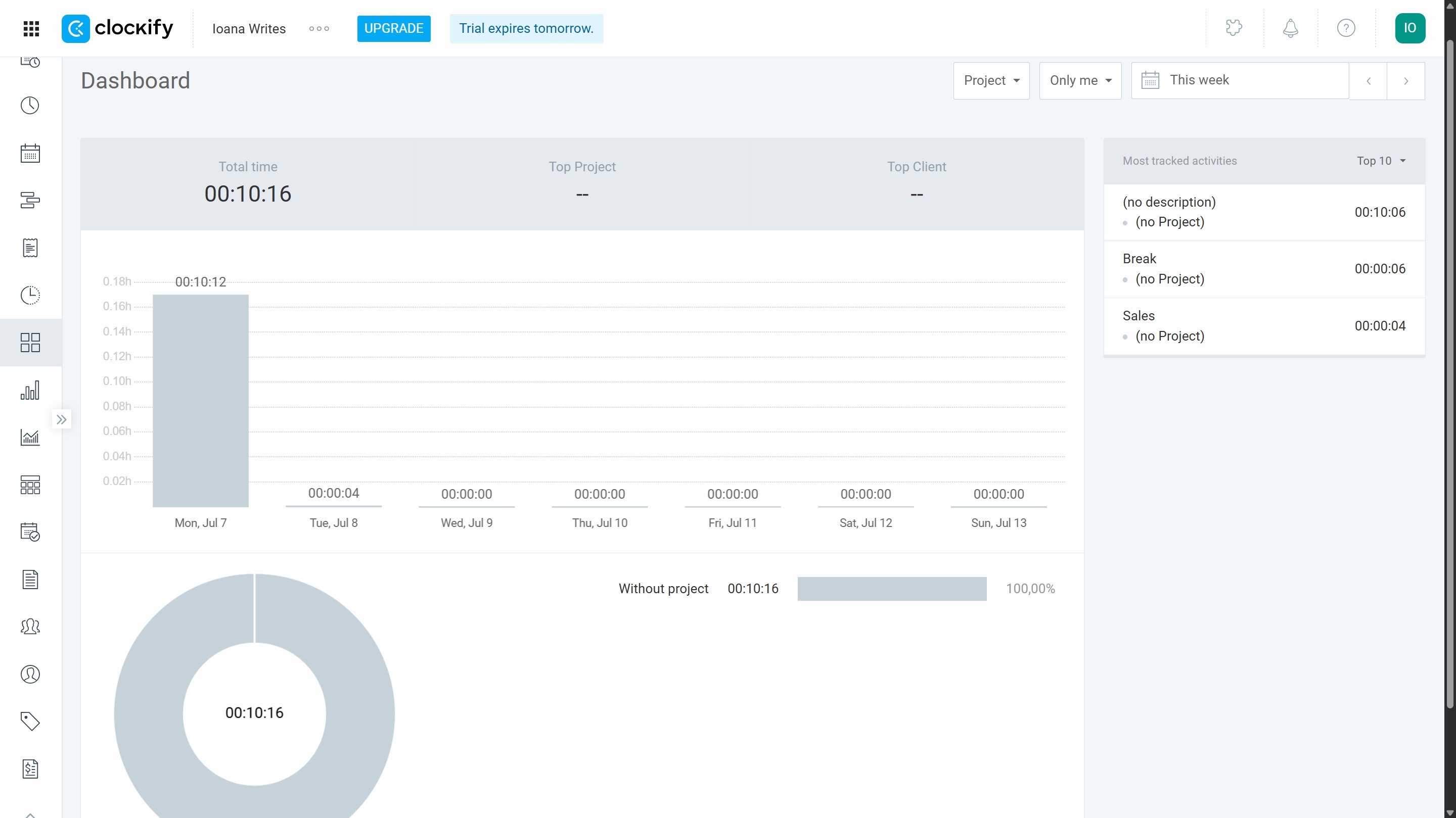Open Time Off via dotted clock sidebar icon
Screen dimensions: 1456x818
30,296
